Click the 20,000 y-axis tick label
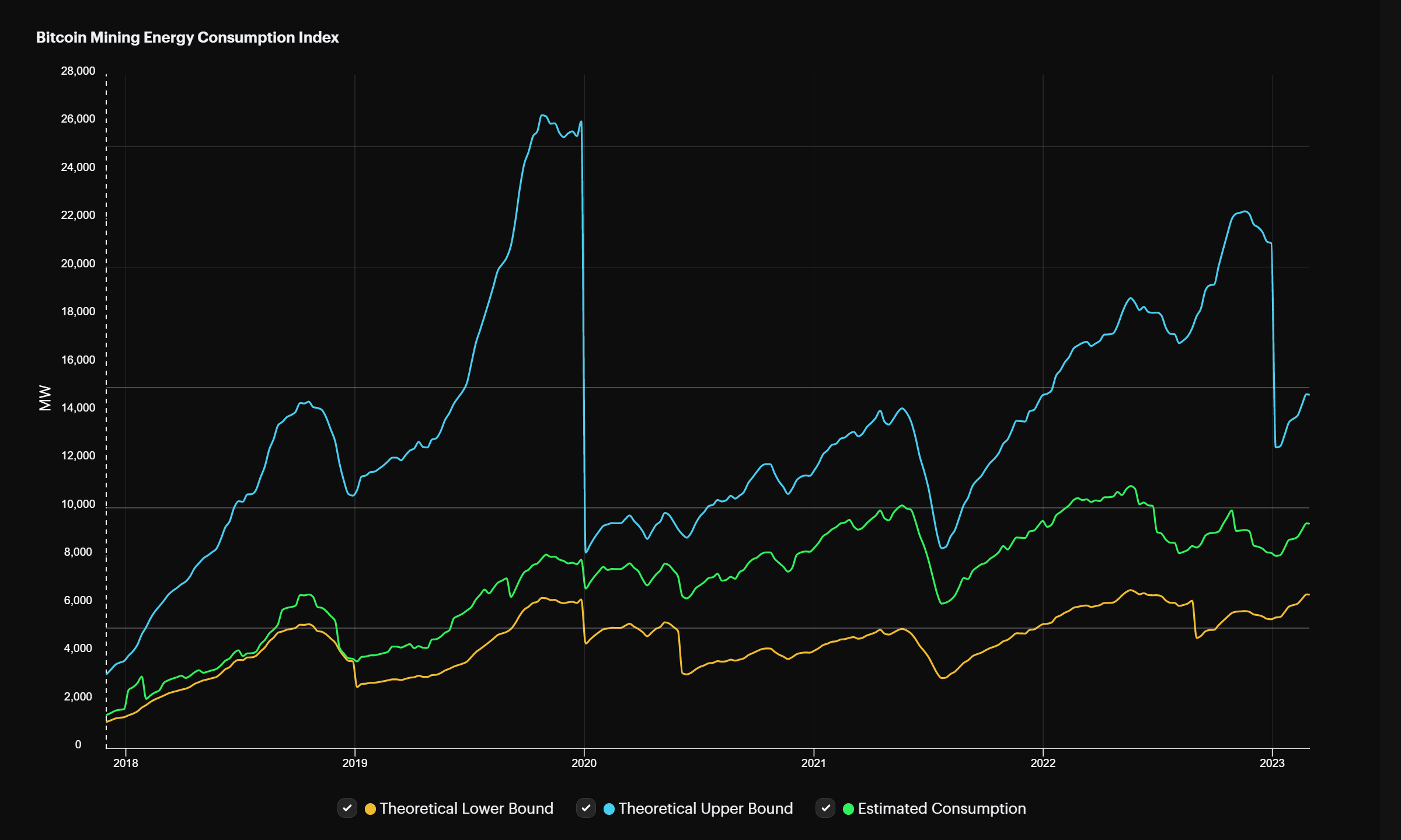Viewport: 1401px width, 840px height. point(78,264)
